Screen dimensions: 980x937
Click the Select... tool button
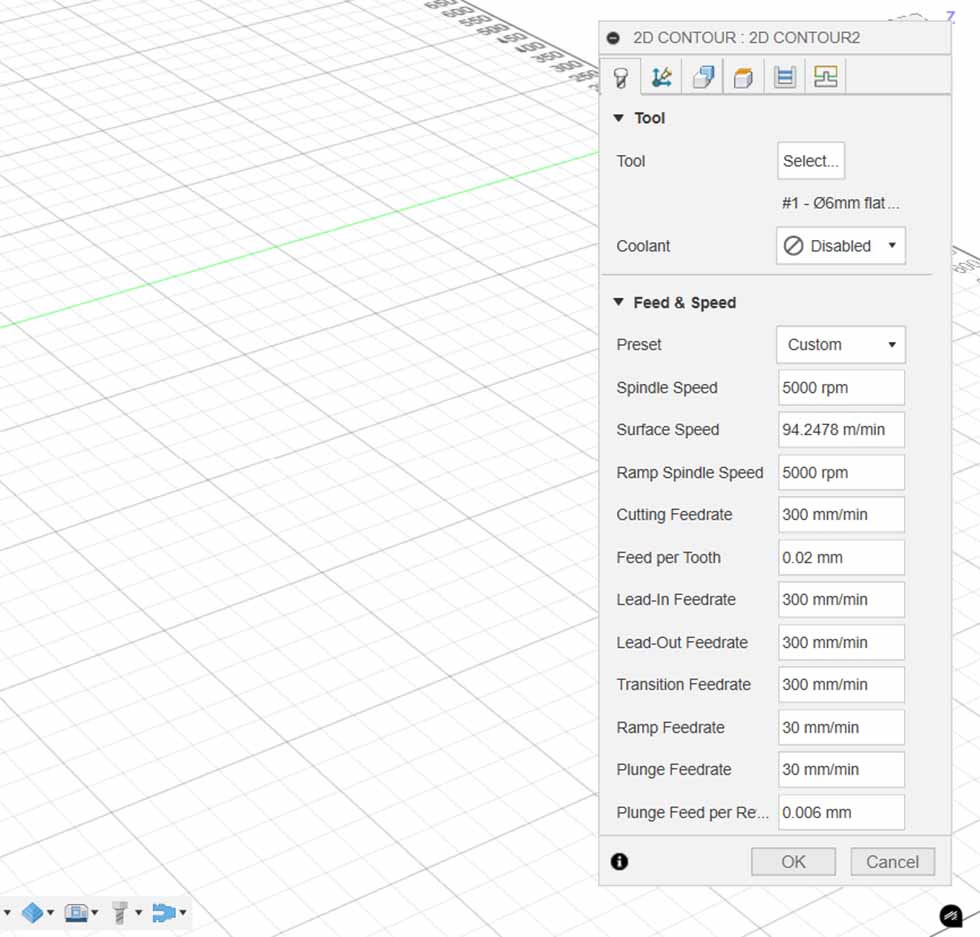tap(811, 161)
